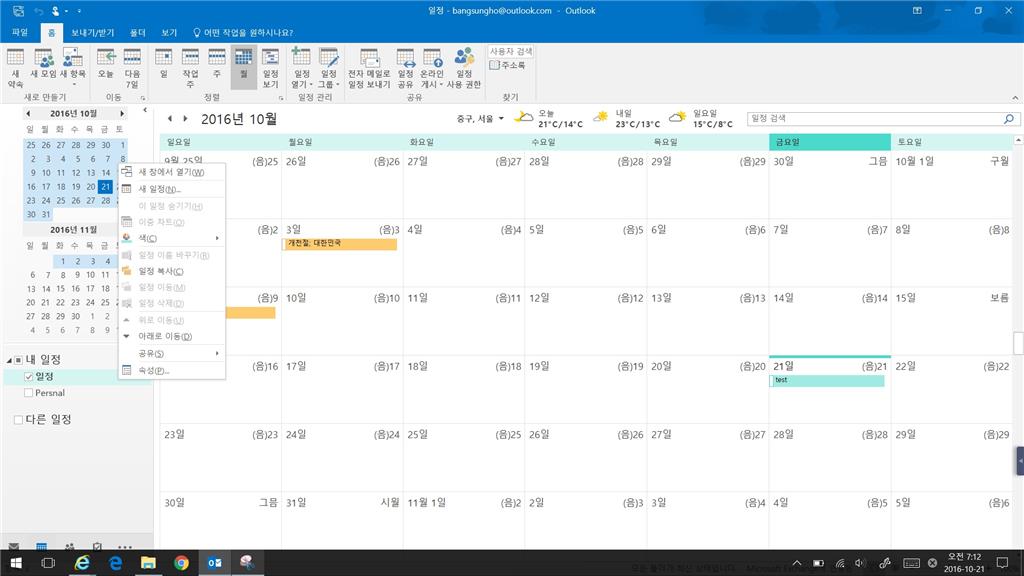
Task: Switch to 주 (week) view
Action: click(217, 63)
